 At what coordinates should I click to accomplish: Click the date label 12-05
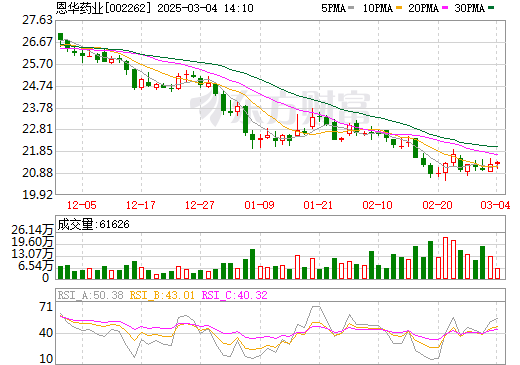point(82,205)
